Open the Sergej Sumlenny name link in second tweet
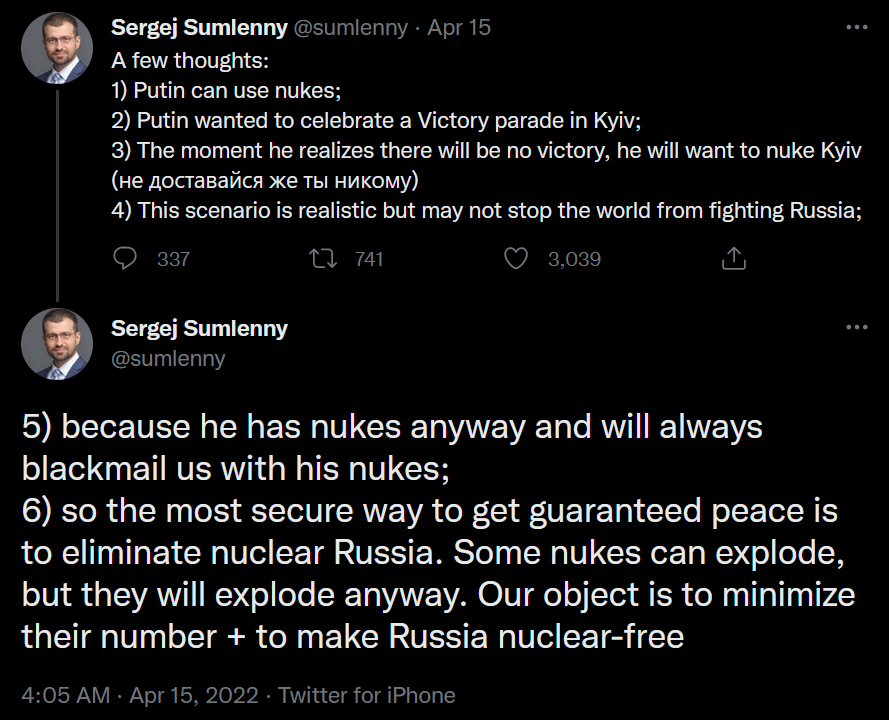 tap(199, 328)
